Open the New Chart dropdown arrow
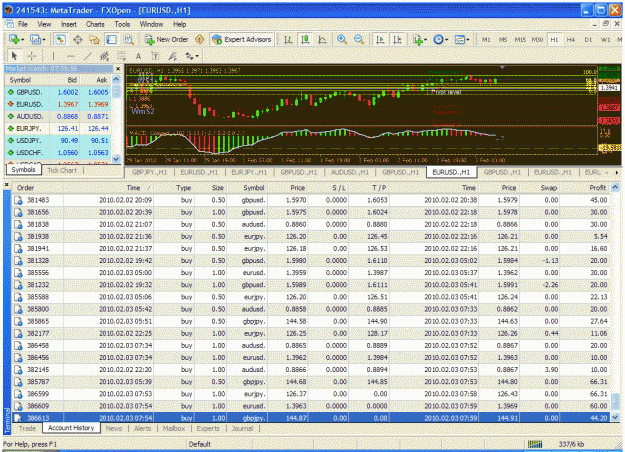The image size is (625, 452). 23,40
